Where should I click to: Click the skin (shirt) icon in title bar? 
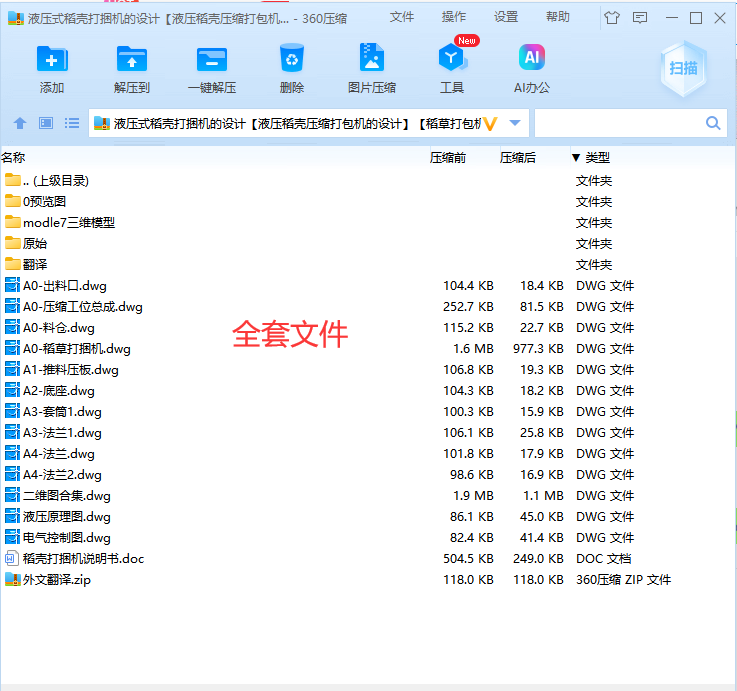point(612,18)
